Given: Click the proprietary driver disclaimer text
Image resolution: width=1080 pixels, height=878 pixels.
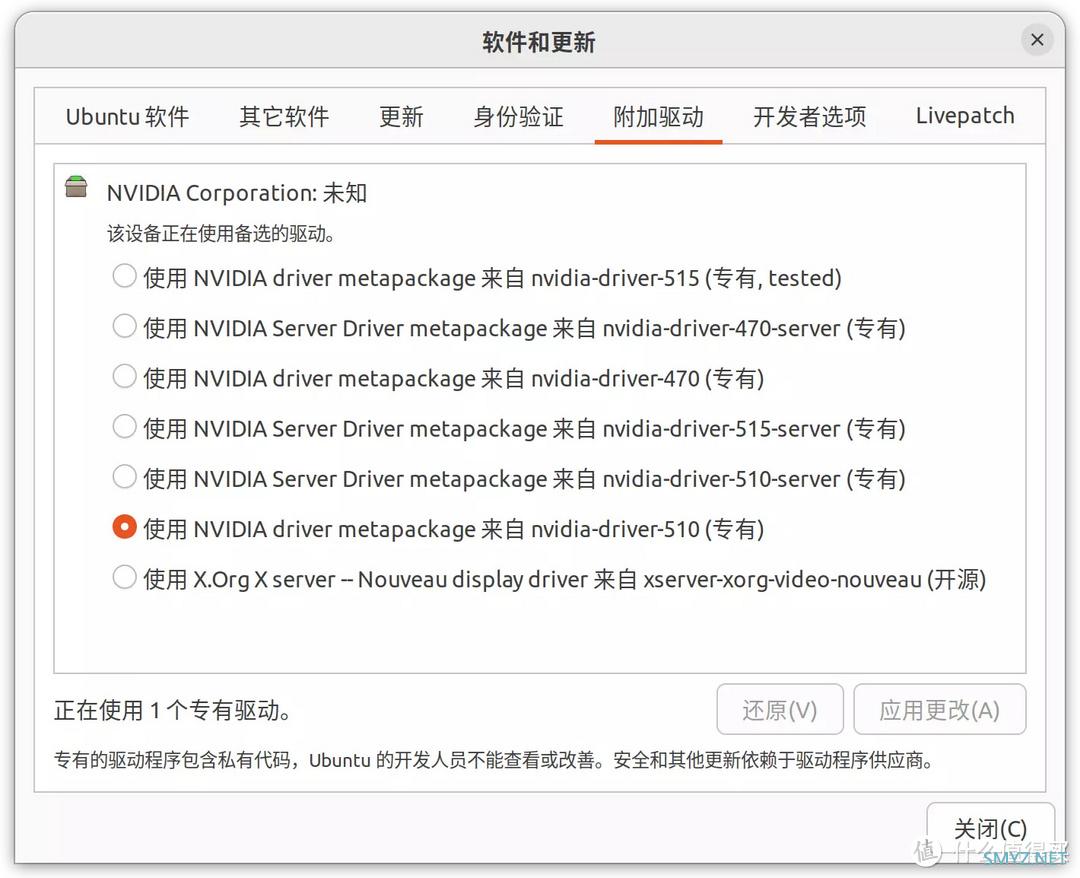Looking at the screenshot, I should (494, 760).
